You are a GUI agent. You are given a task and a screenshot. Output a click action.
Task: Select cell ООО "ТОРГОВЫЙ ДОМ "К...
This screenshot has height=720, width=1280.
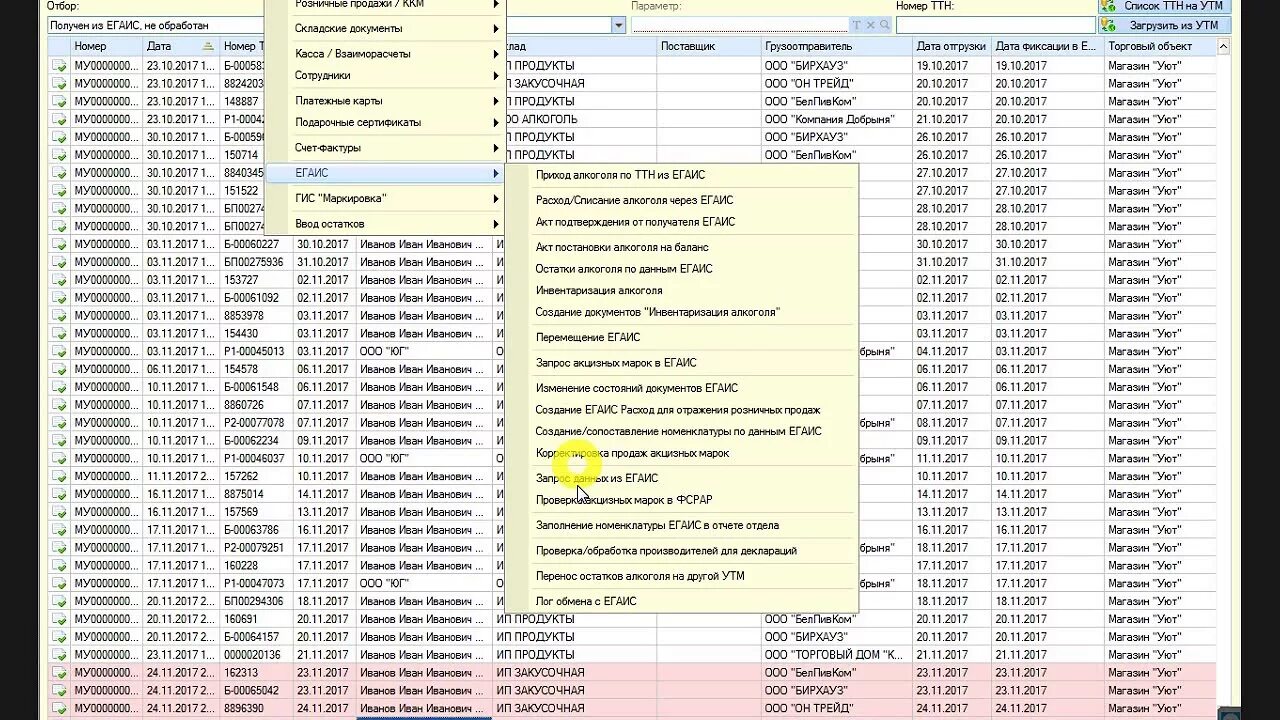[x=837, y=655]
